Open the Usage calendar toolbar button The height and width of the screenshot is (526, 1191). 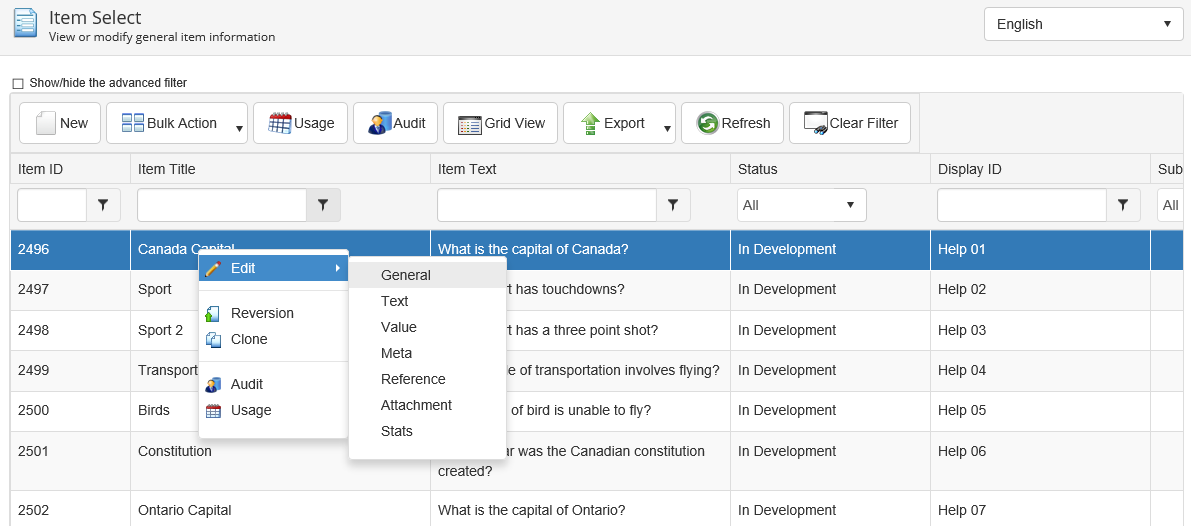pyautogui.click(x=301, y=123)
